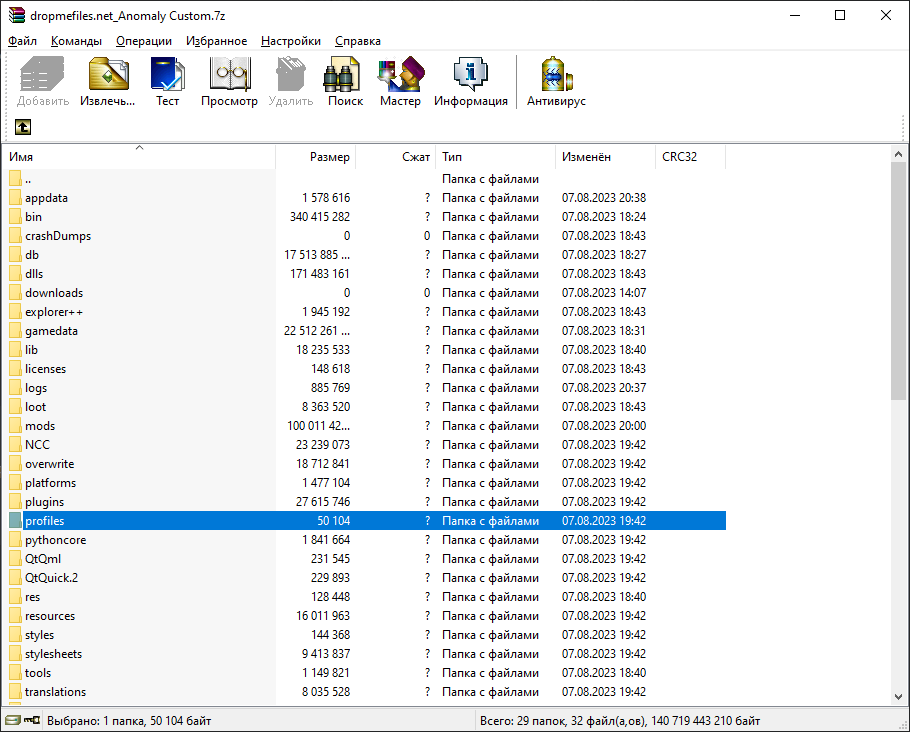Open the Файл menu
Image resolution: width=910 pixels, height=732 pixels.
22,41
